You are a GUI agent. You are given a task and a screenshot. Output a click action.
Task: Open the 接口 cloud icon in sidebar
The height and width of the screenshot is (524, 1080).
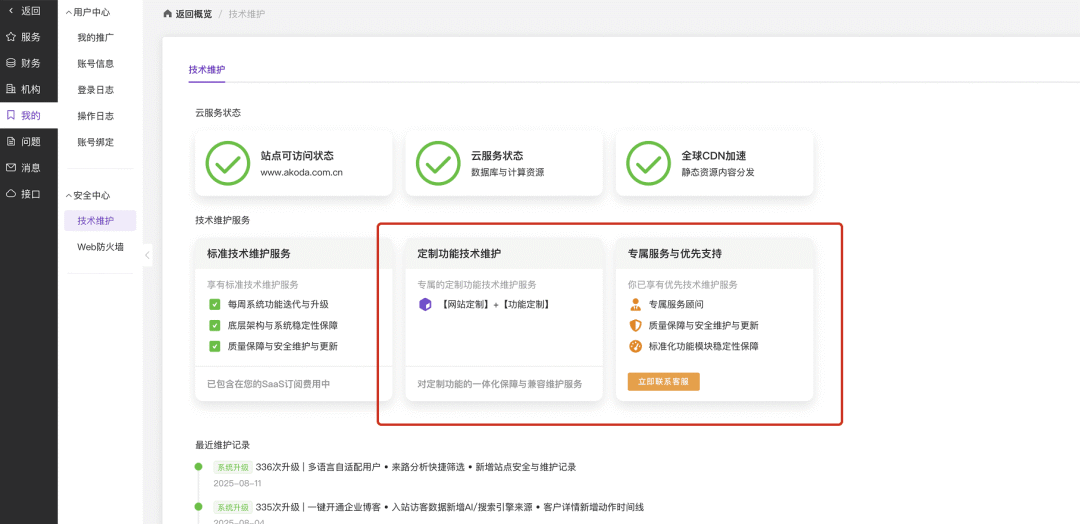click(10, 193)
